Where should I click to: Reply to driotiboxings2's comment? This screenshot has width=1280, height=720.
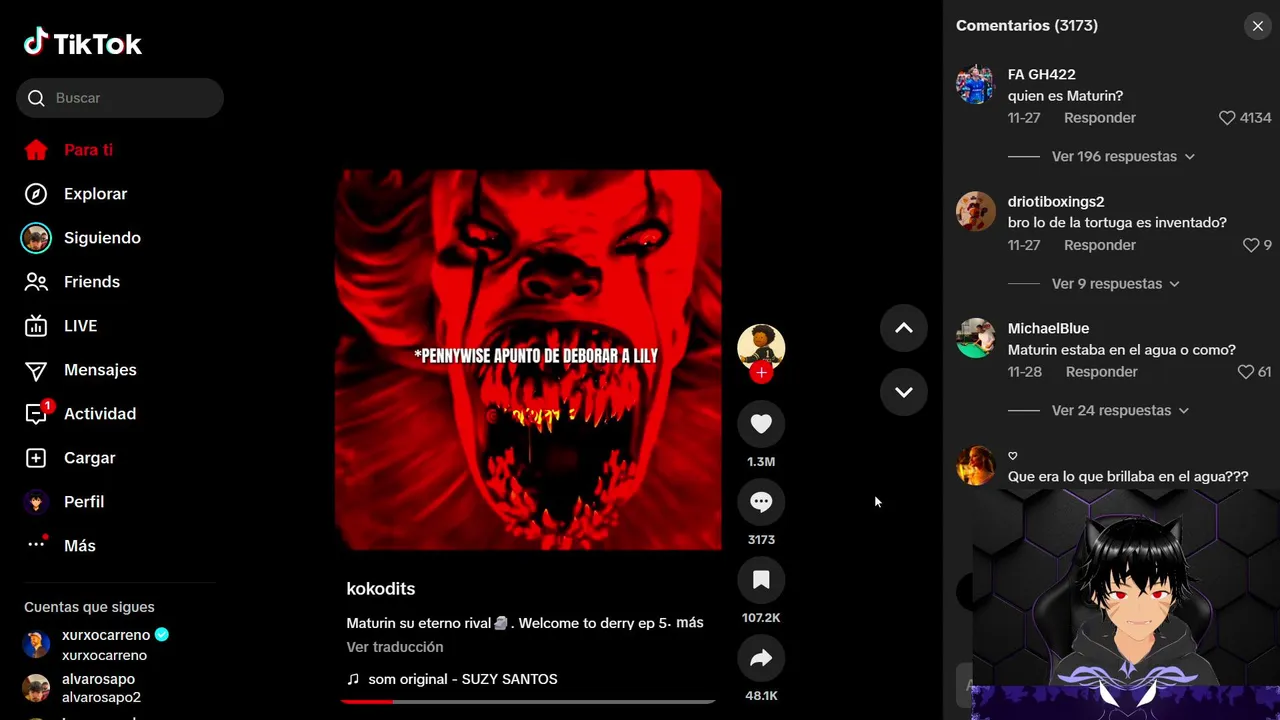click(x=1100, y=245)
